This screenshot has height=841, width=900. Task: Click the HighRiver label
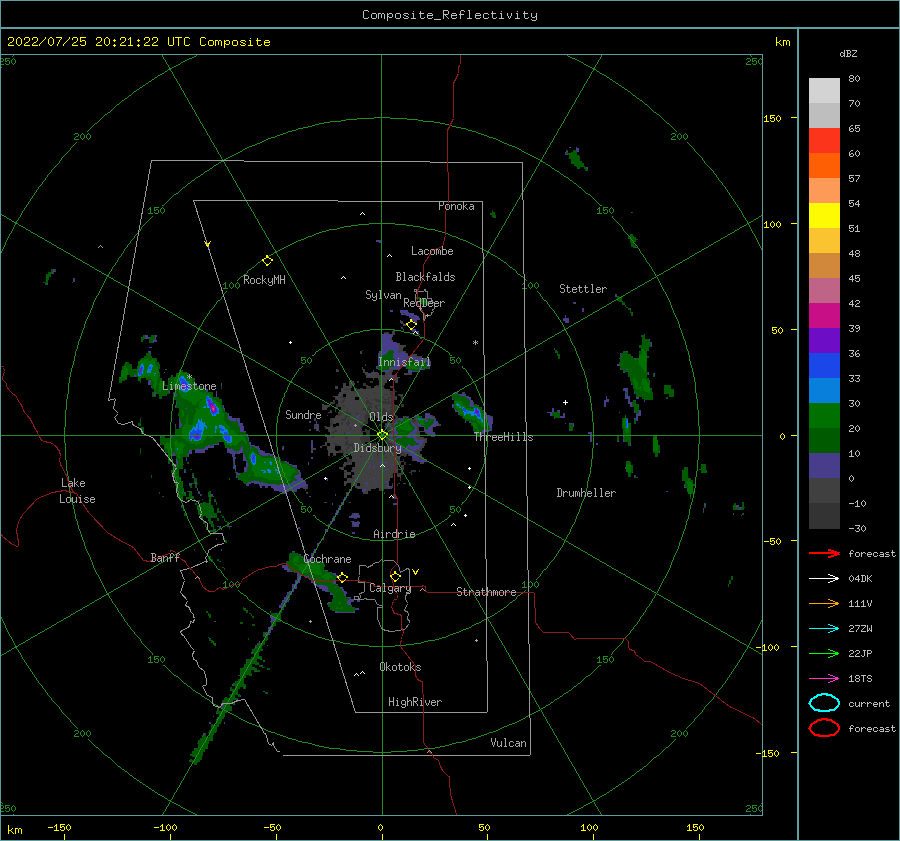415,702
